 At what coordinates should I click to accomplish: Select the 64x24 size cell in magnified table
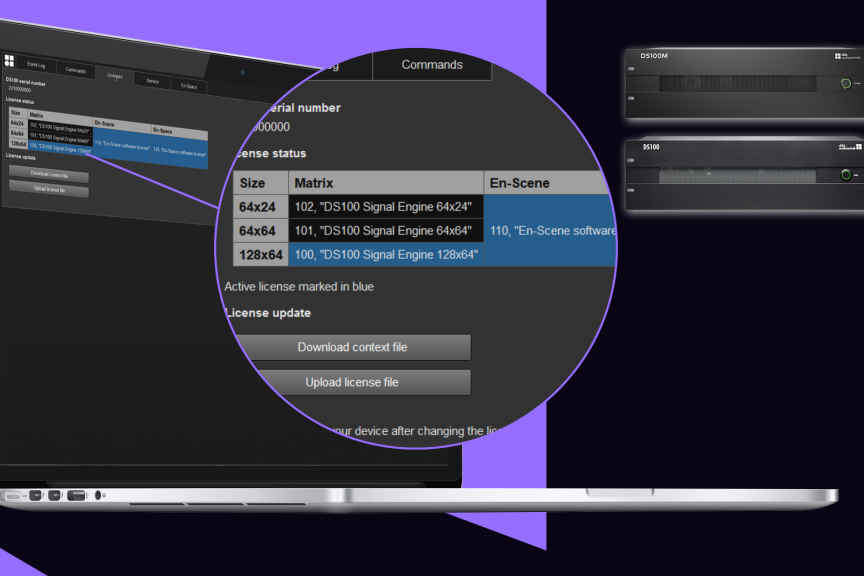[261, 207]
